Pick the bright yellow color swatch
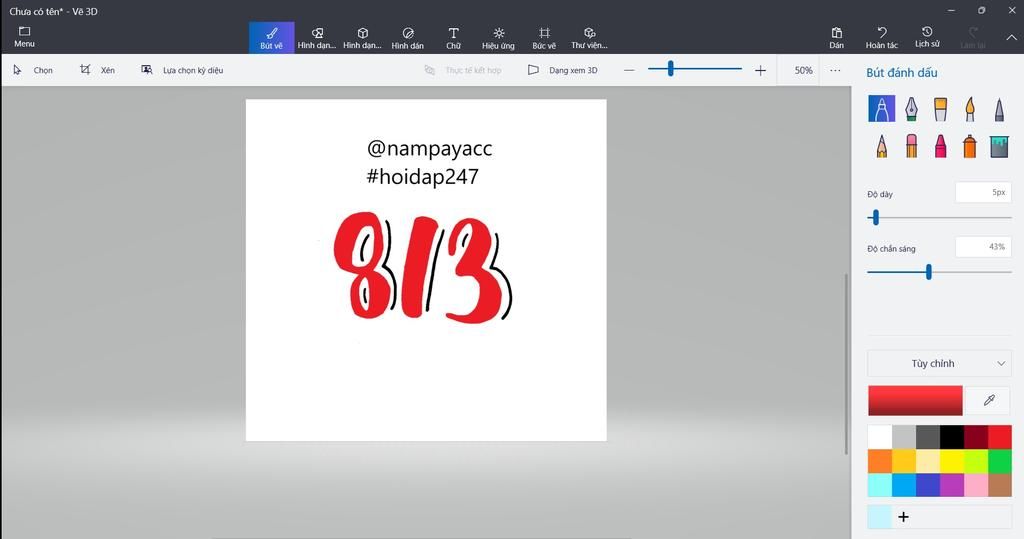1024x539 pixels. (952, 461)
